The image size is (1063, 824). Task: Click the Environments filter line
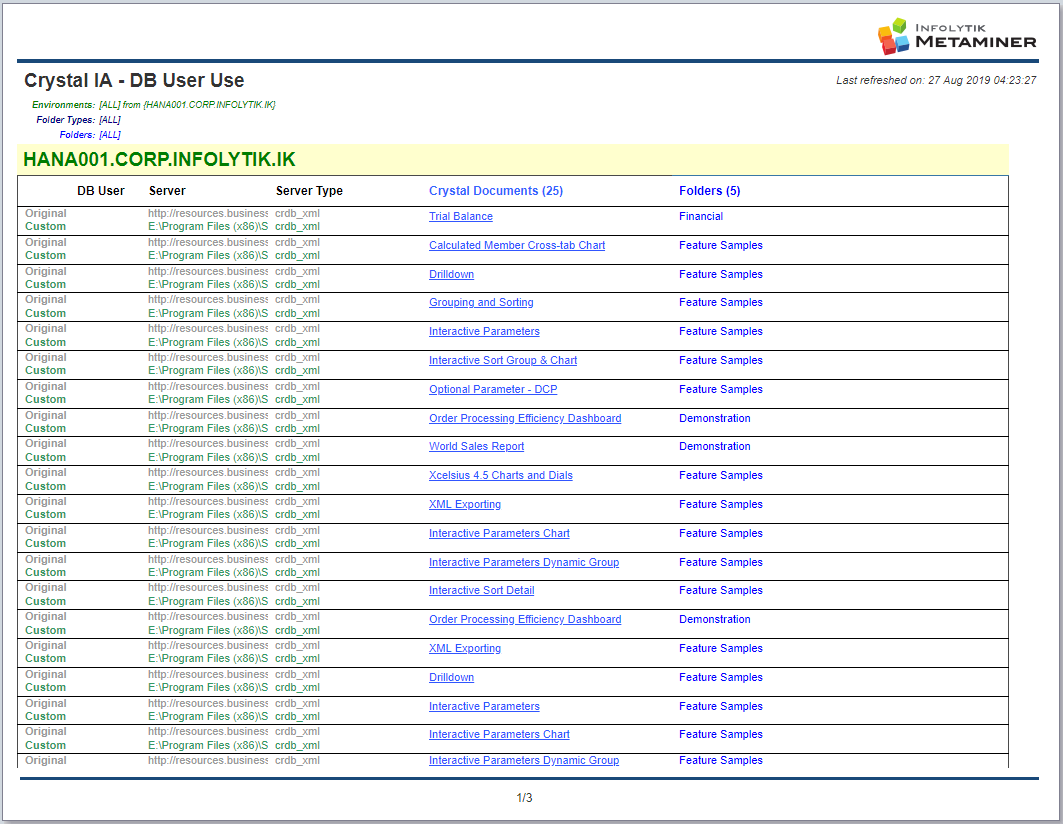153,104
